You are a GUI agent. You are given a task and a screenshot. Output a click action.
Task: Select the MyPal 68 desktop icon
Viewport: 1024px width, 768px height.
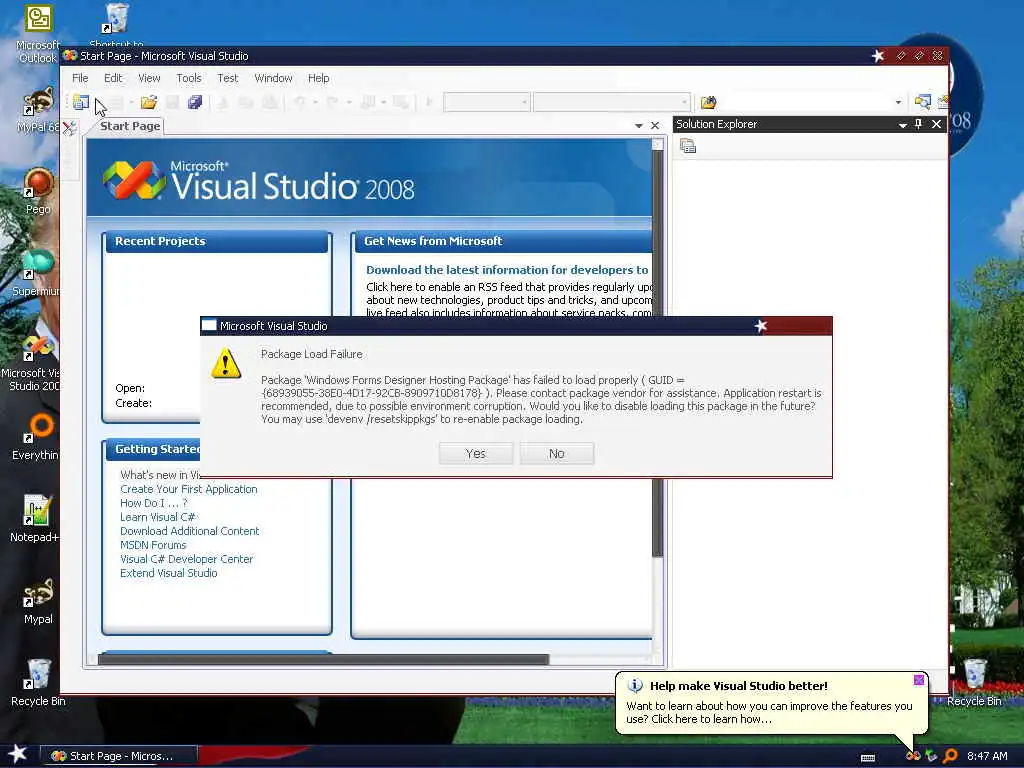click(38, 110)
